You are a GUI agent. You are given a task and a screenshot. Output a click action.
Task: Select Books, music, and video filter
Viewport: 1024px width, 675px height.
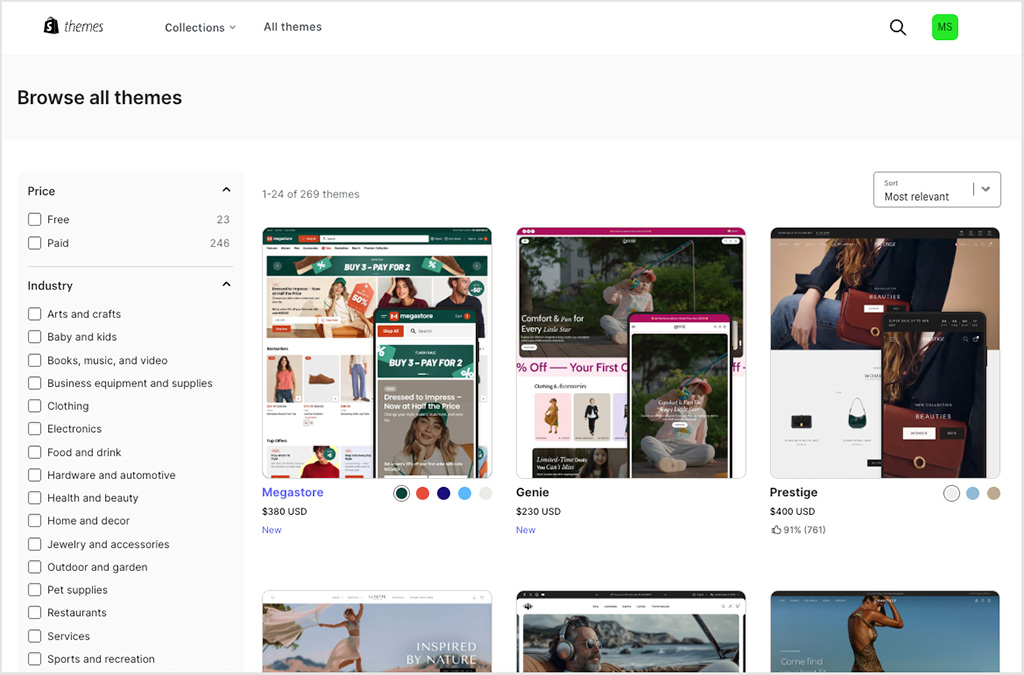(35, 360)
